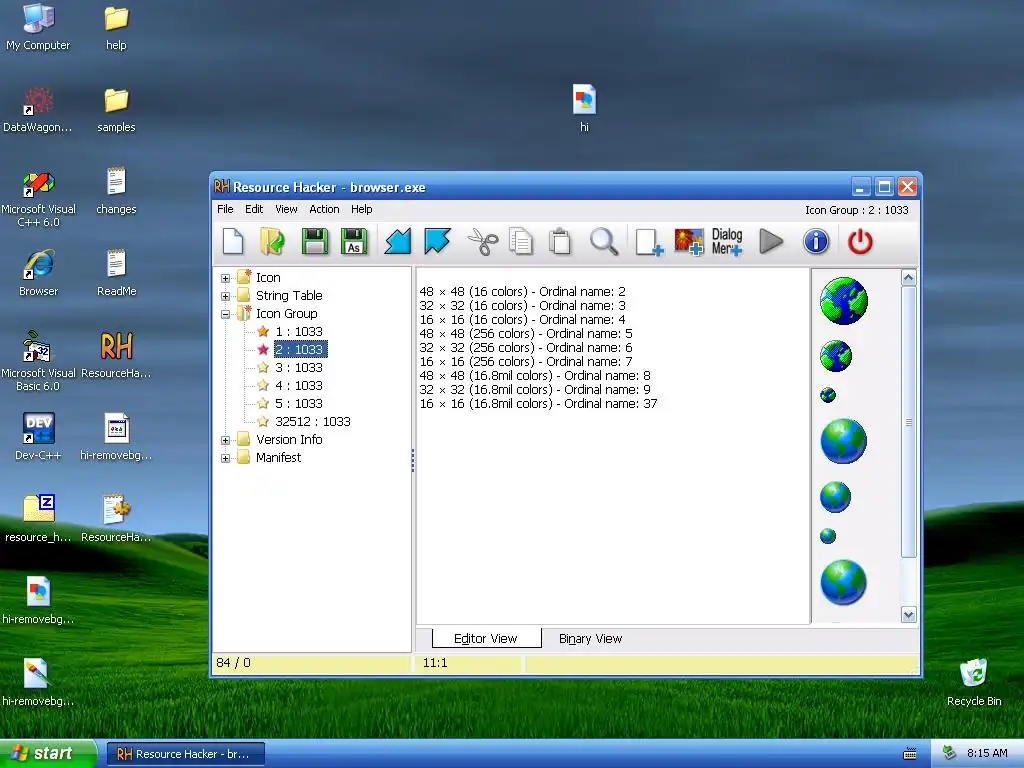Screen dimensions: 1024x768
Task: Collapse the Icon Group tree node
Action: 225,314
